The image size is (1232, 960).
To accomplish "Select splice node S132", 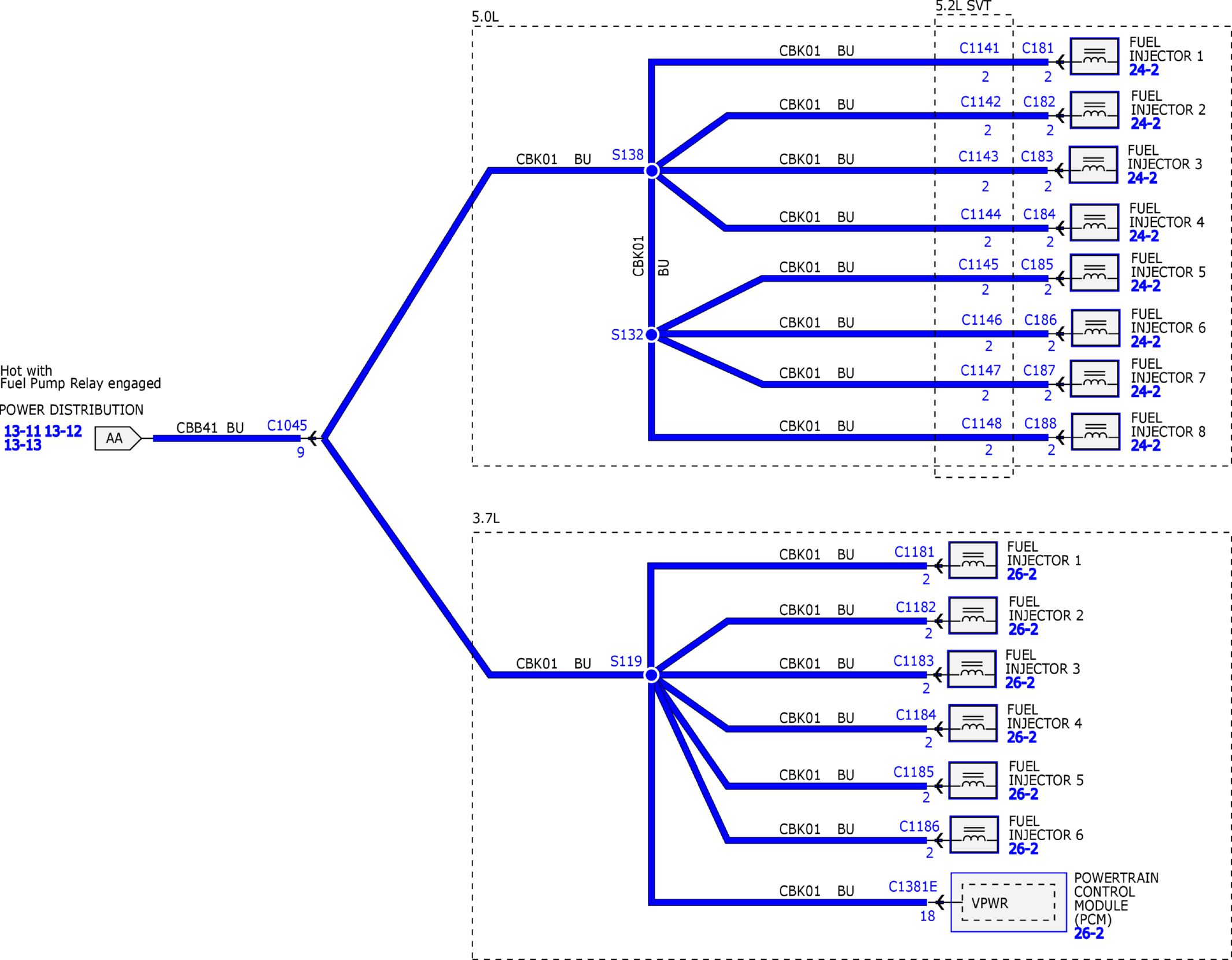I will (652, 334).
